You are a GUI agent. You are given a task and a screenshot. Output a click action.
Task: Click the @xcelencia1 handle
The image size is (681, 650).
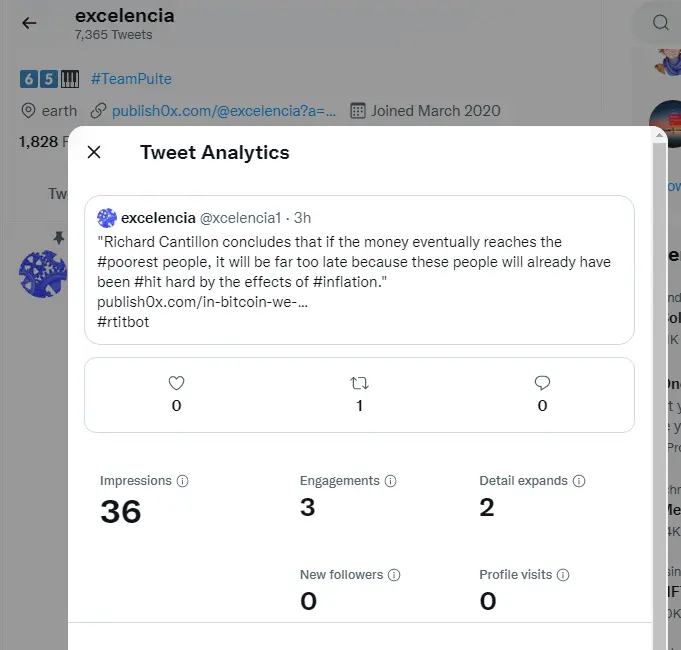click(x=240, y=218)
